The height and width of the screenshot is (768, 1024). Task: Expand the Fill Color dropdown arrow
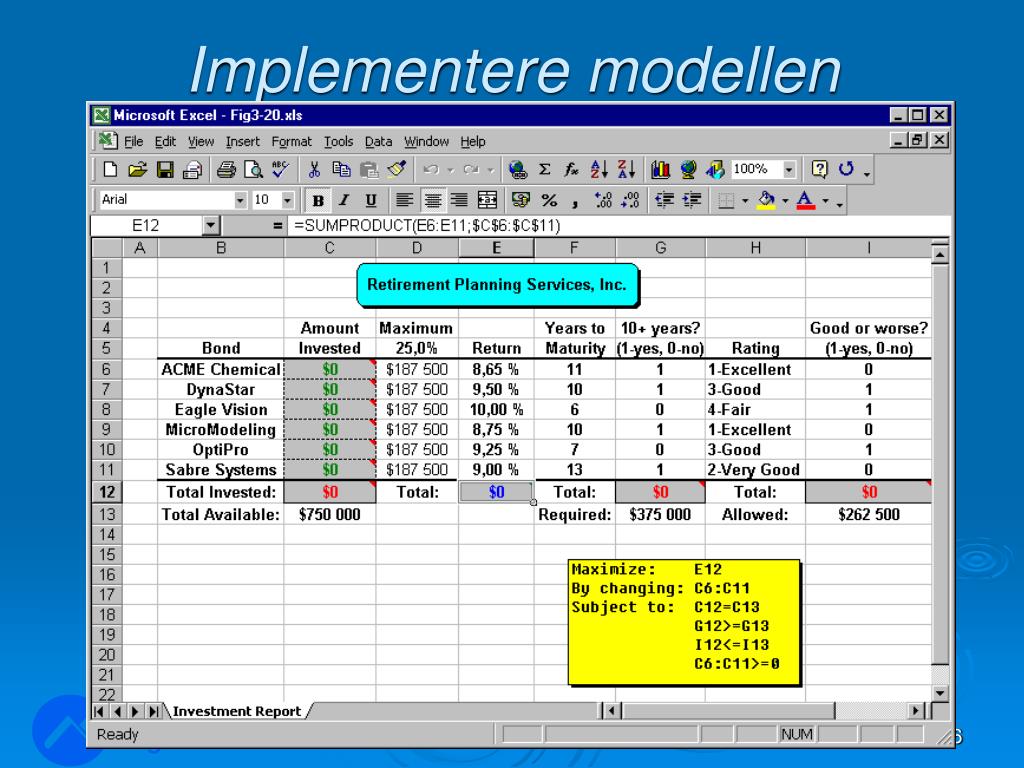coord(785,200)
